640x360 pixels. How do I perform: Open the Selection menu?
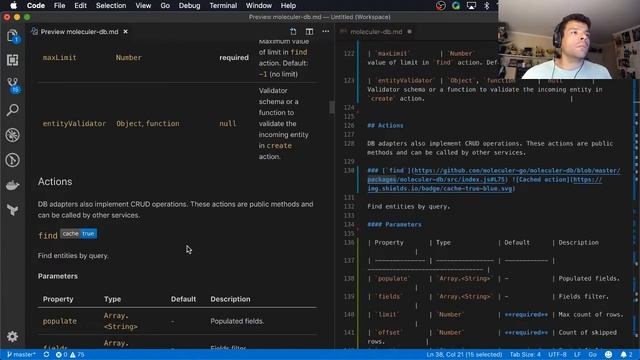[111, 6]
